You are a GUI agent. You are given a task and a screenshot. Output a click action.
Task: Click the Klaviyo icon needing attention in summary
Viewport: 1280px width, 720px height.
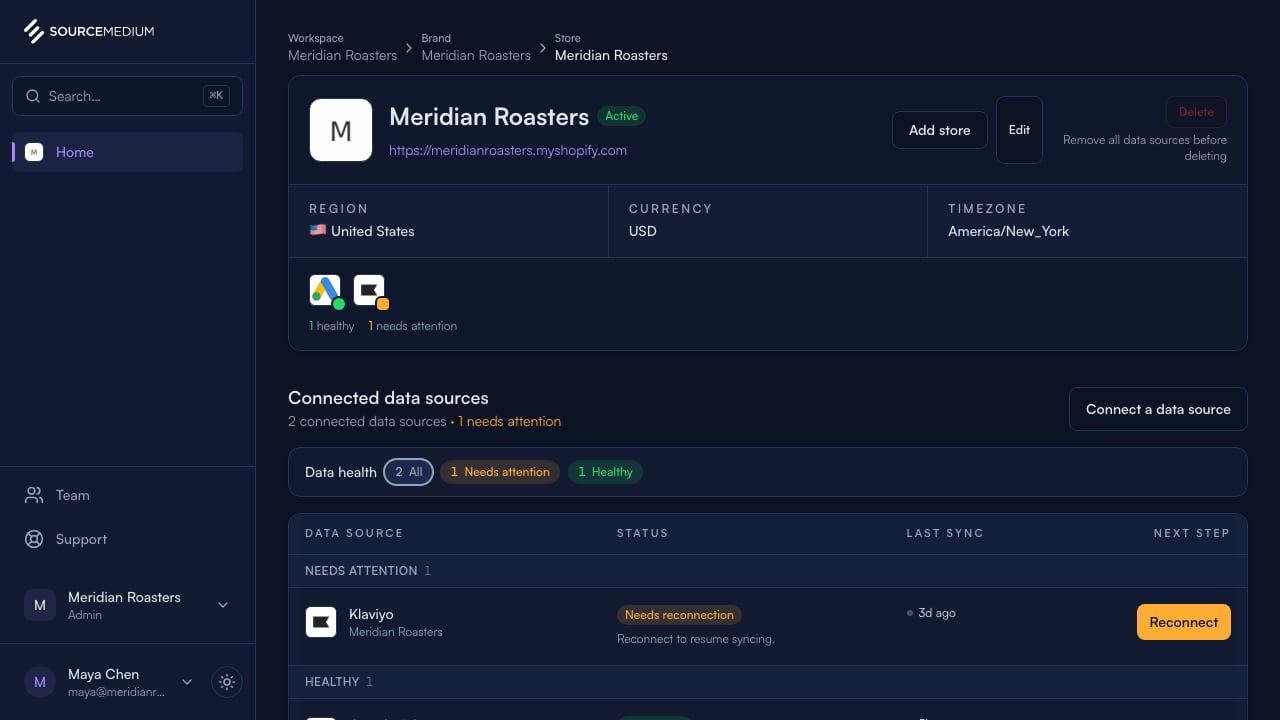369,290
